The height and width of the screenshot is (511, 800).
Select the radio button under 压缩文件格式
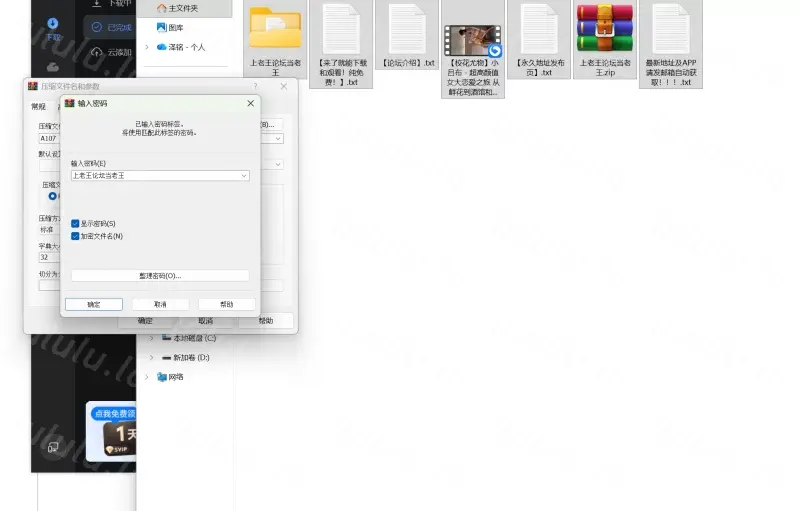(53, 196)
